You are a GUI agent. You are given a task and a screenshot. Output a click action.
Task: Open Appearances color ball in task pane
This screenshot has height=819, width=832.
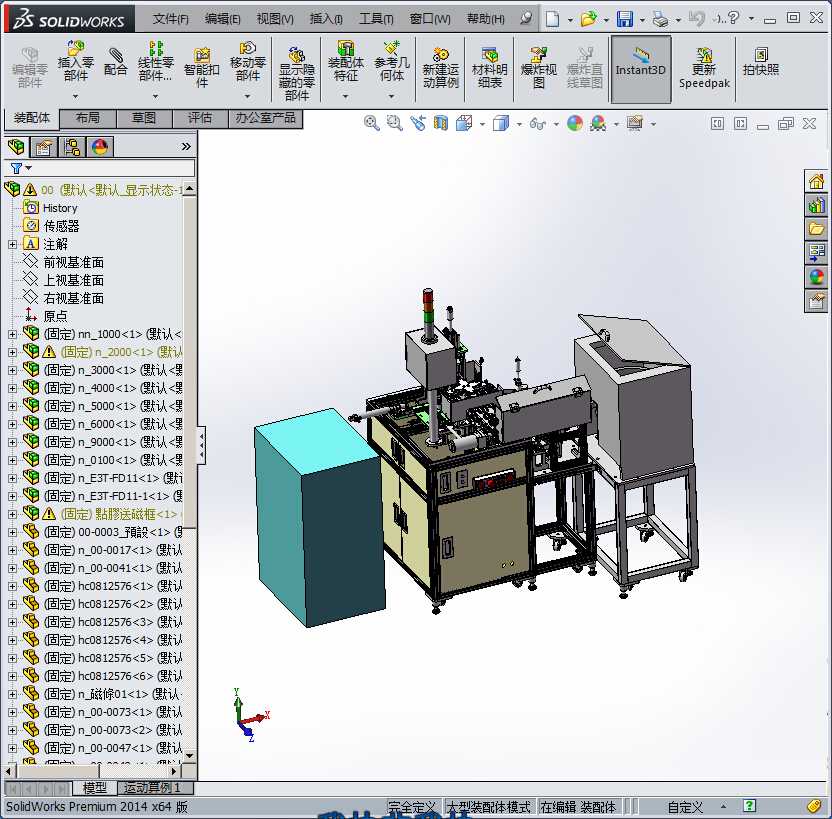816,277
